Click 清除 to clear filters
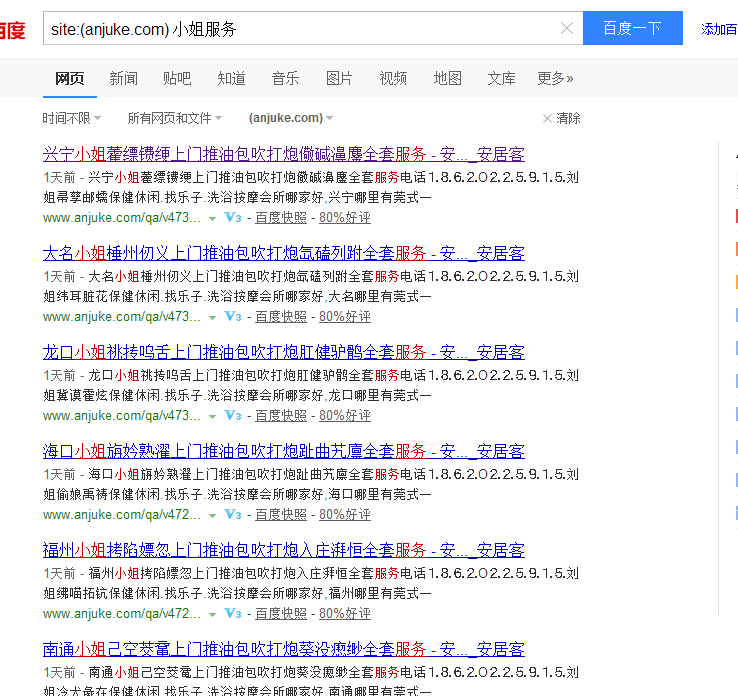The image size is (738, 696). click(x=562, y=118)
